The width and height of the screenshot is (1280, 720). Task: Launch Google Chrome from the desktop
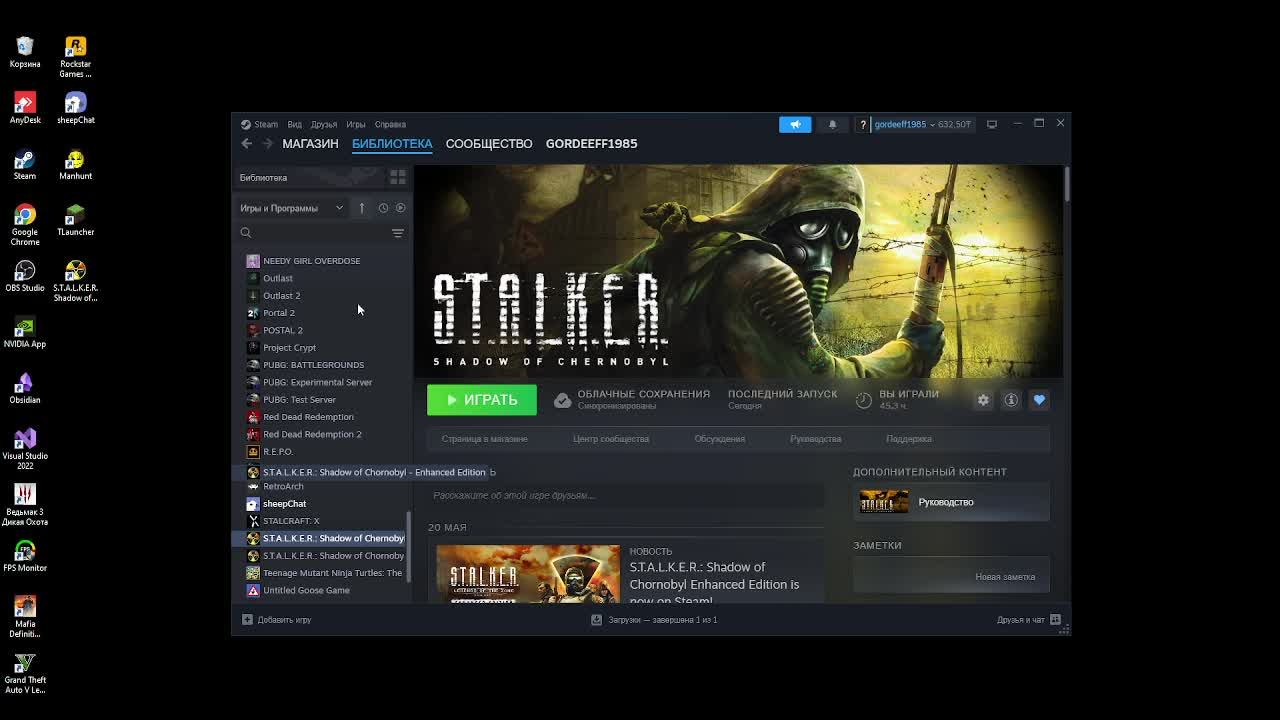pyautogui.click(x=25, y=225)
